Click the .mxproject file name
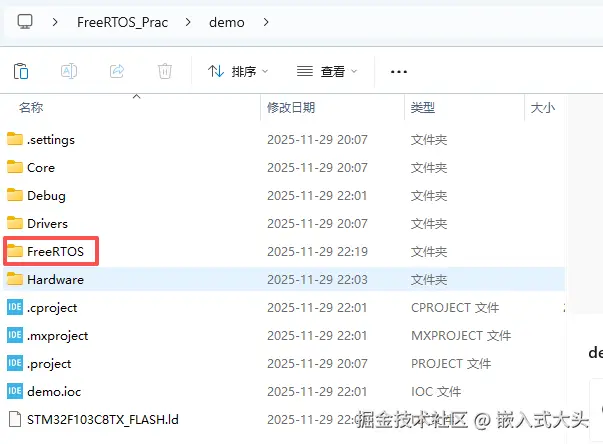603x444 pixels. [x=58, y=336]
